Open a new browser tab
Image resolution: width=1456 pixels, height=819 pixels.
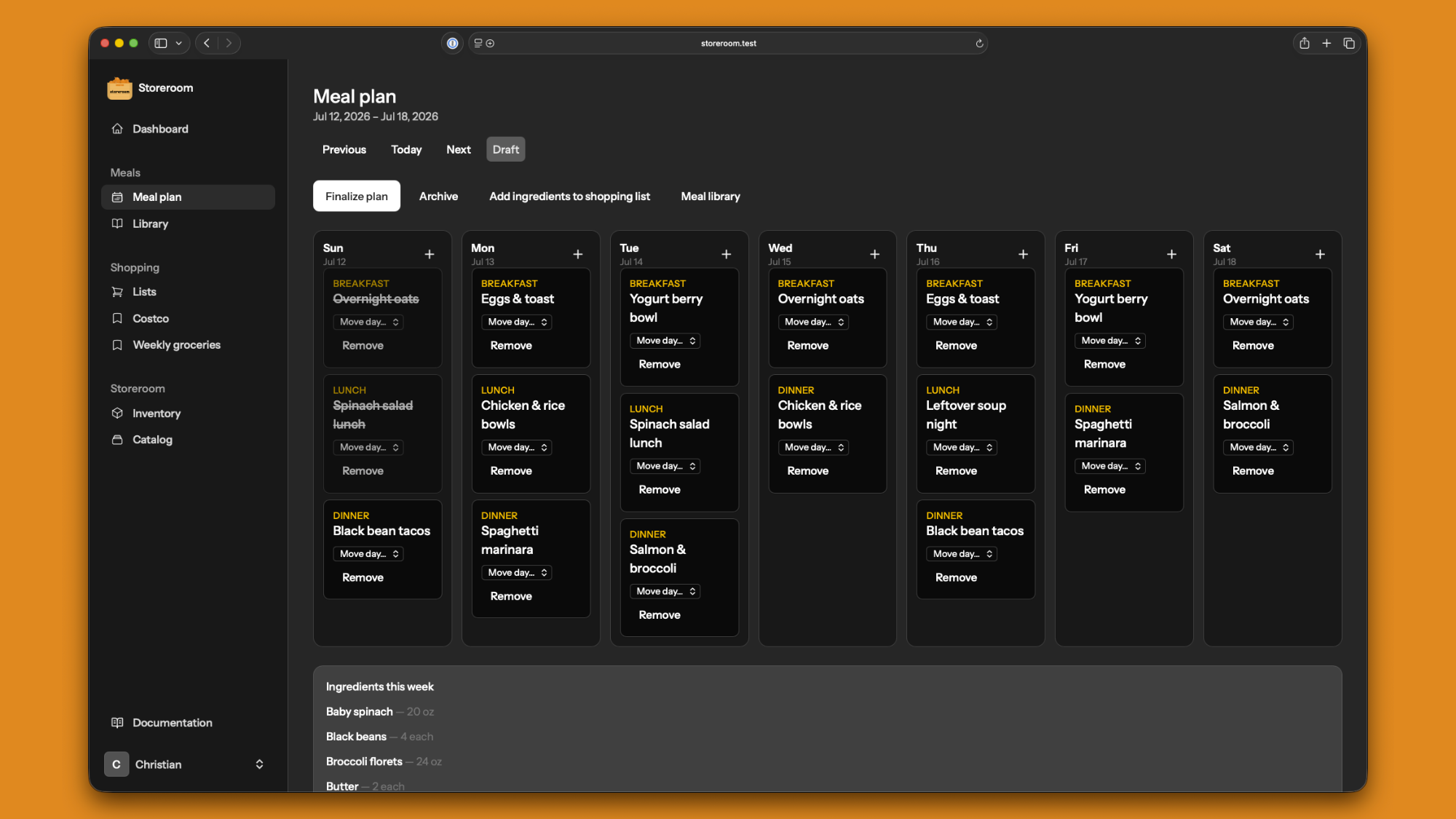point(1326,43)
